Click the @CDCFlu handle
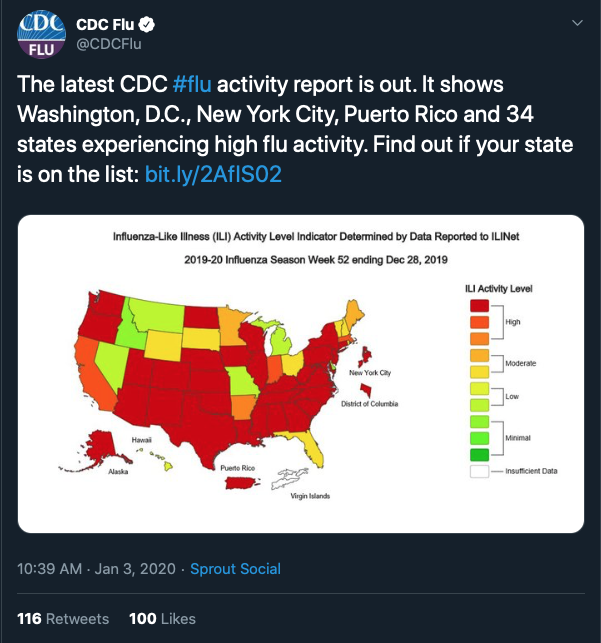Viewport: 601px width, 643px height. [109, 42]
